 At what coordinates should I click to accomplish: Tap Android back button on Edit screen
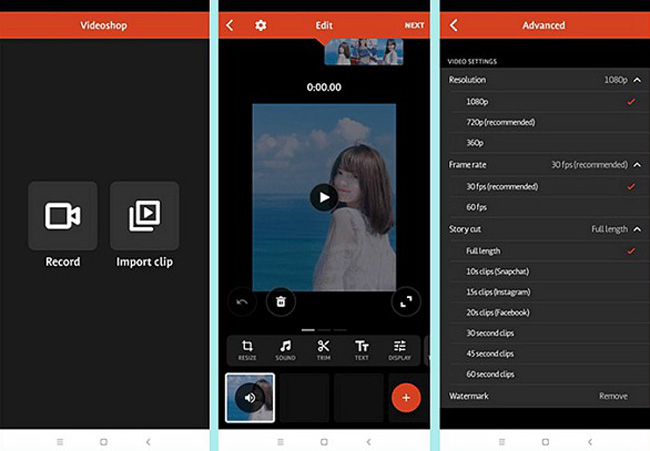pos(369,442)
